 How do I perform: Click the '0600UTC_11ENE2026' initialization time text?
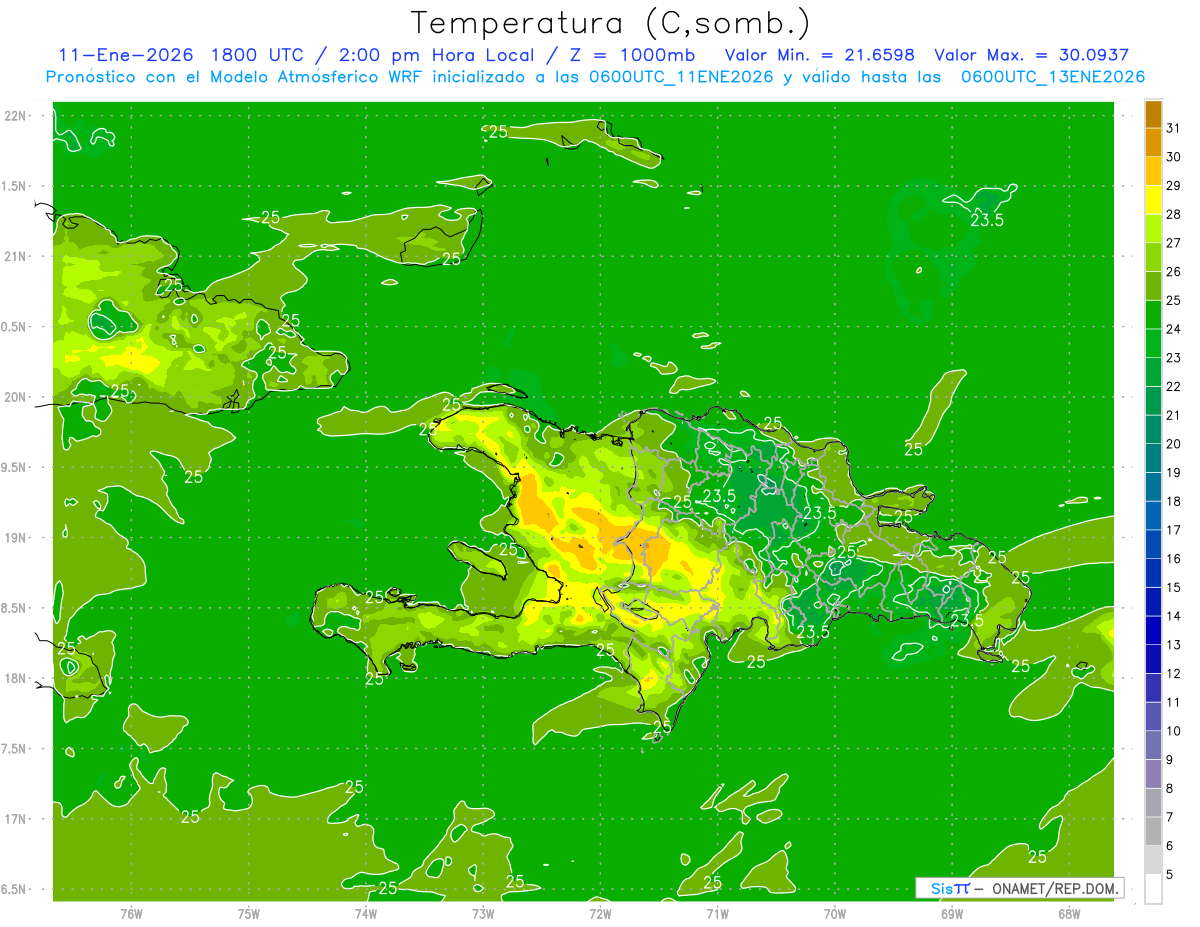(x=681, y=77)
